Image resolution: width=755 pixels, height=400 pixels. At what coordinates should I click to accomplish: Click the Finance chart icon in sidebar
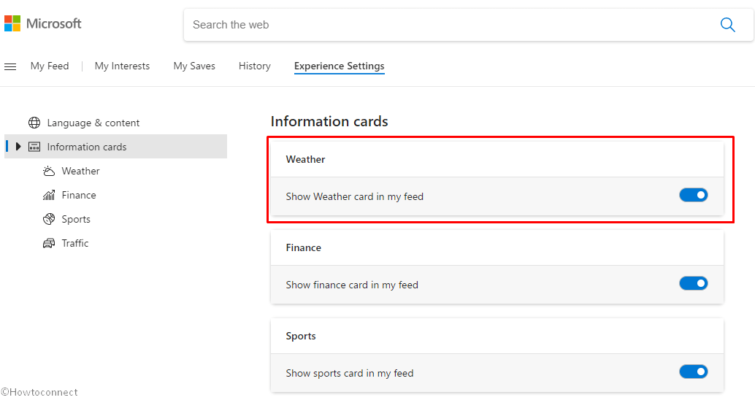[49, 195]
